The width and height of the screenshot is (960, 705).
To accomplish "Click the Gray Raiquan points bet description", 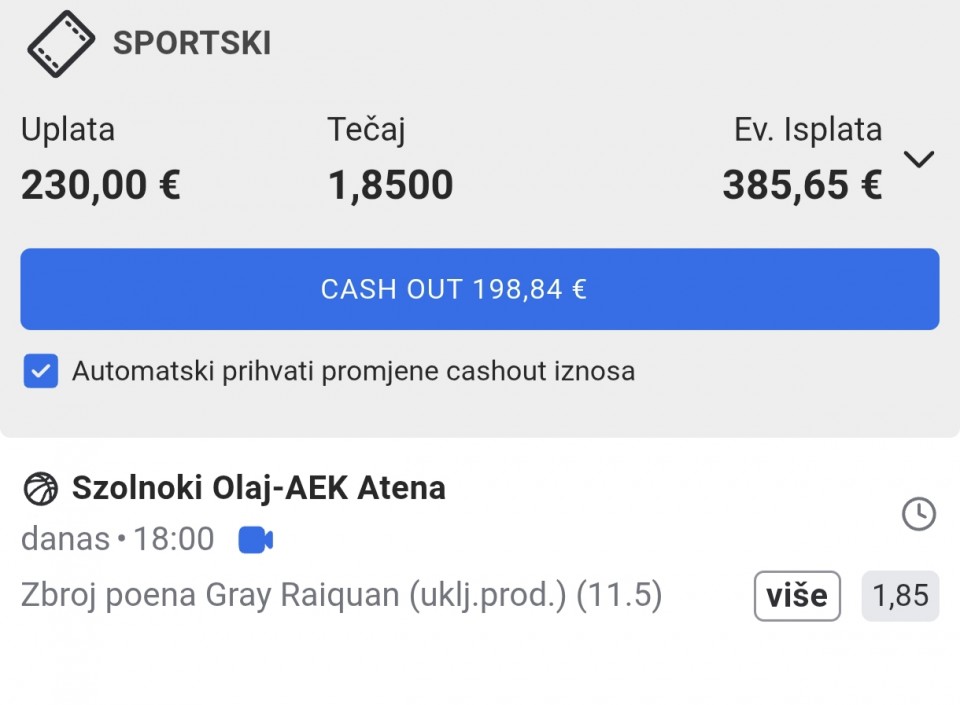I will 341,596.
